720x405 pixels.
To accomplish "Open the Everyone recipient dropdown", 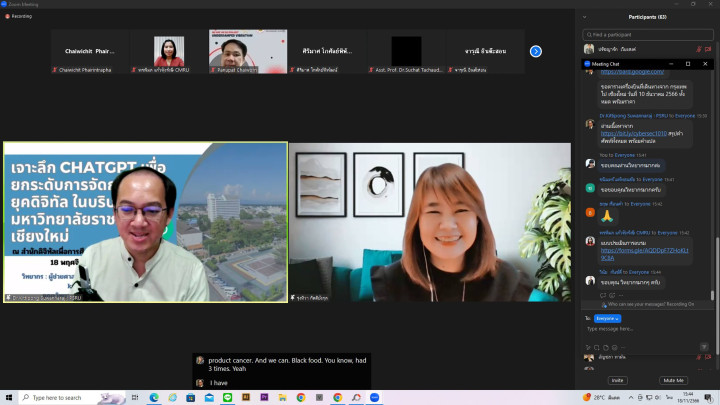I will pos(607,318).
